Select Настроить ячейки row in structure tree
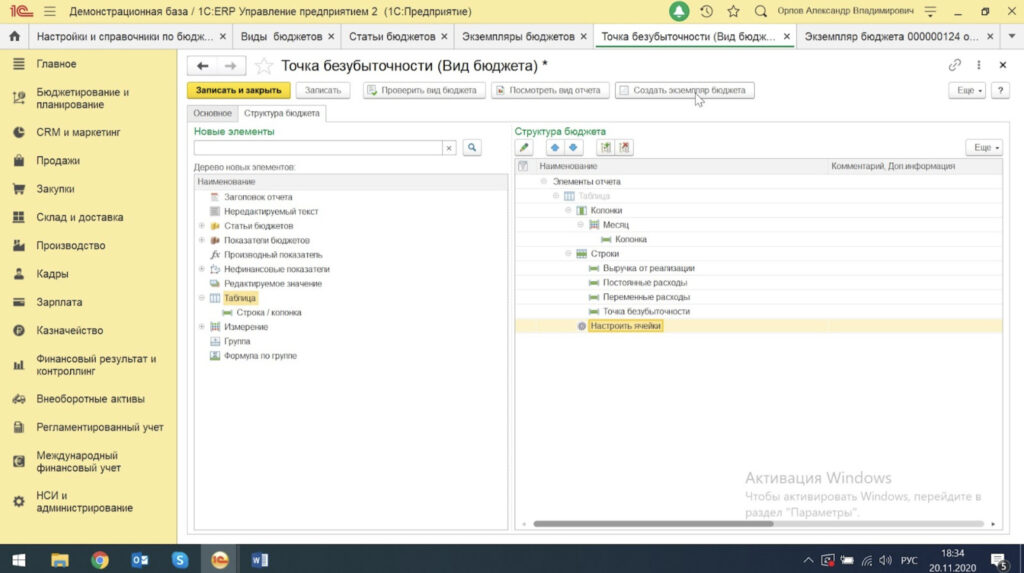 click(626, 326)
